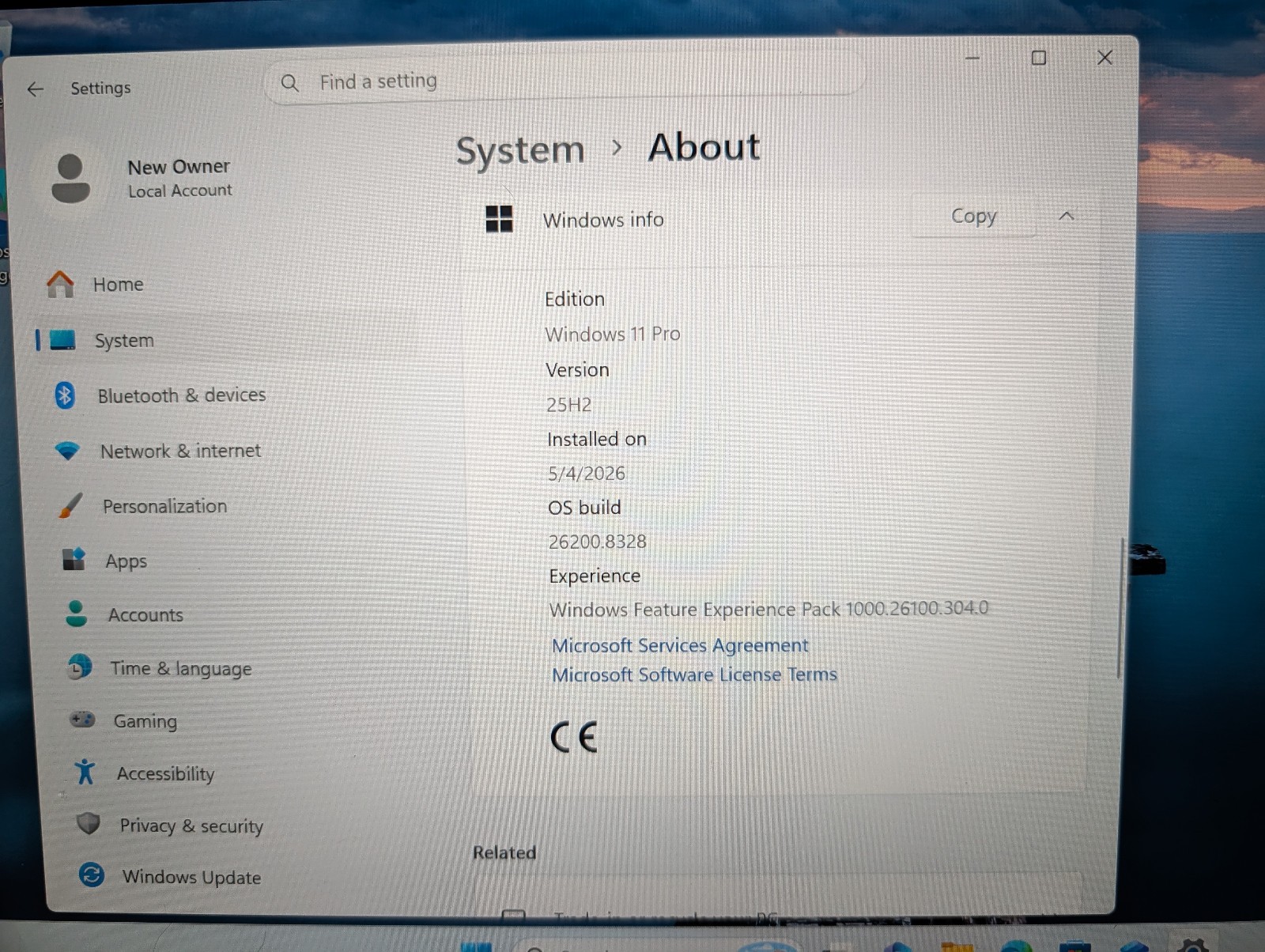The height and width of the screenshot is (952, 1265).
Task: Minimize the Settings window
Action: click(x=972, y=58)
